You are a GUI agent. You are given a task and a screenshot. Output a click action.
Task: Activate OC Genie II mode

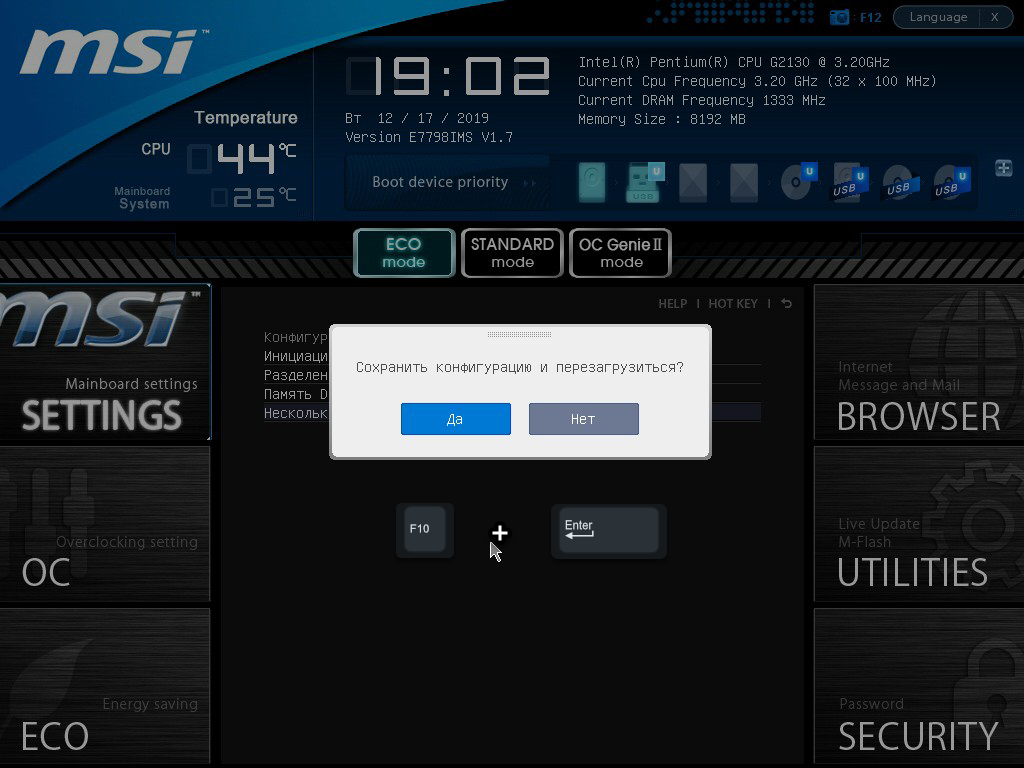(x=620, y=253)
